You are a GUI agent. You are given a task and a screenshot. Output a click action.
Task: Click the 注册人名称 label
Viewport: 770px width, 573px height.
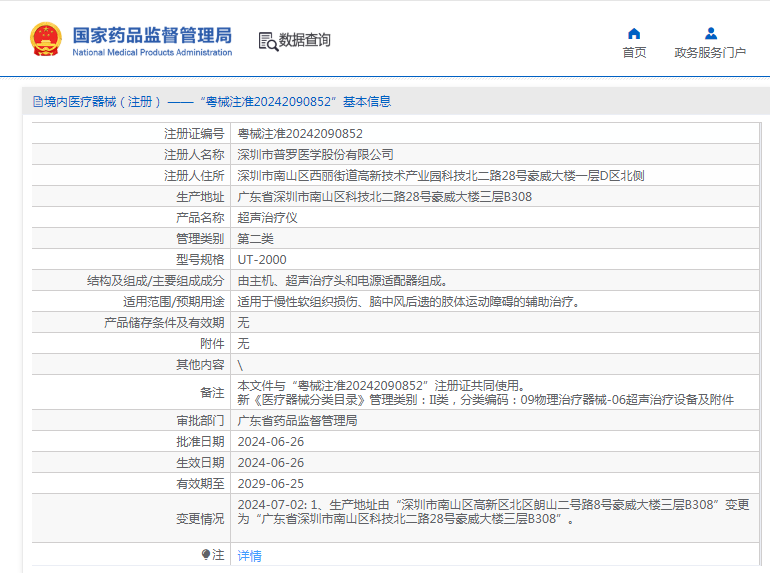point(194,155)
